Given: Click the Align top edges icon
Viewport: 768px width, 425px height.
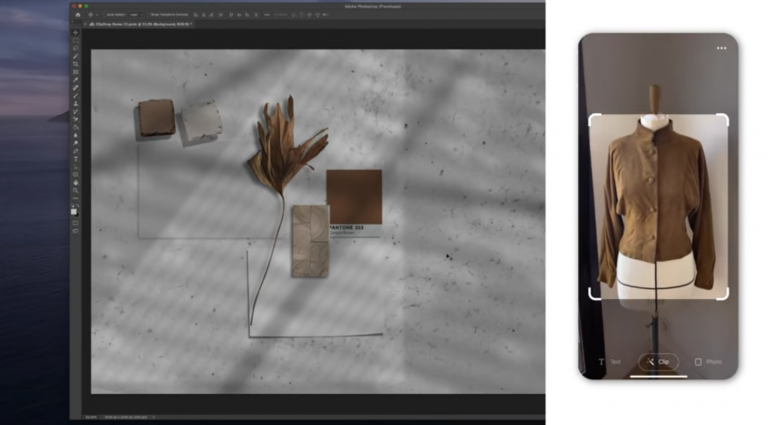Looking at the screenshot, I should click(231, 15).
